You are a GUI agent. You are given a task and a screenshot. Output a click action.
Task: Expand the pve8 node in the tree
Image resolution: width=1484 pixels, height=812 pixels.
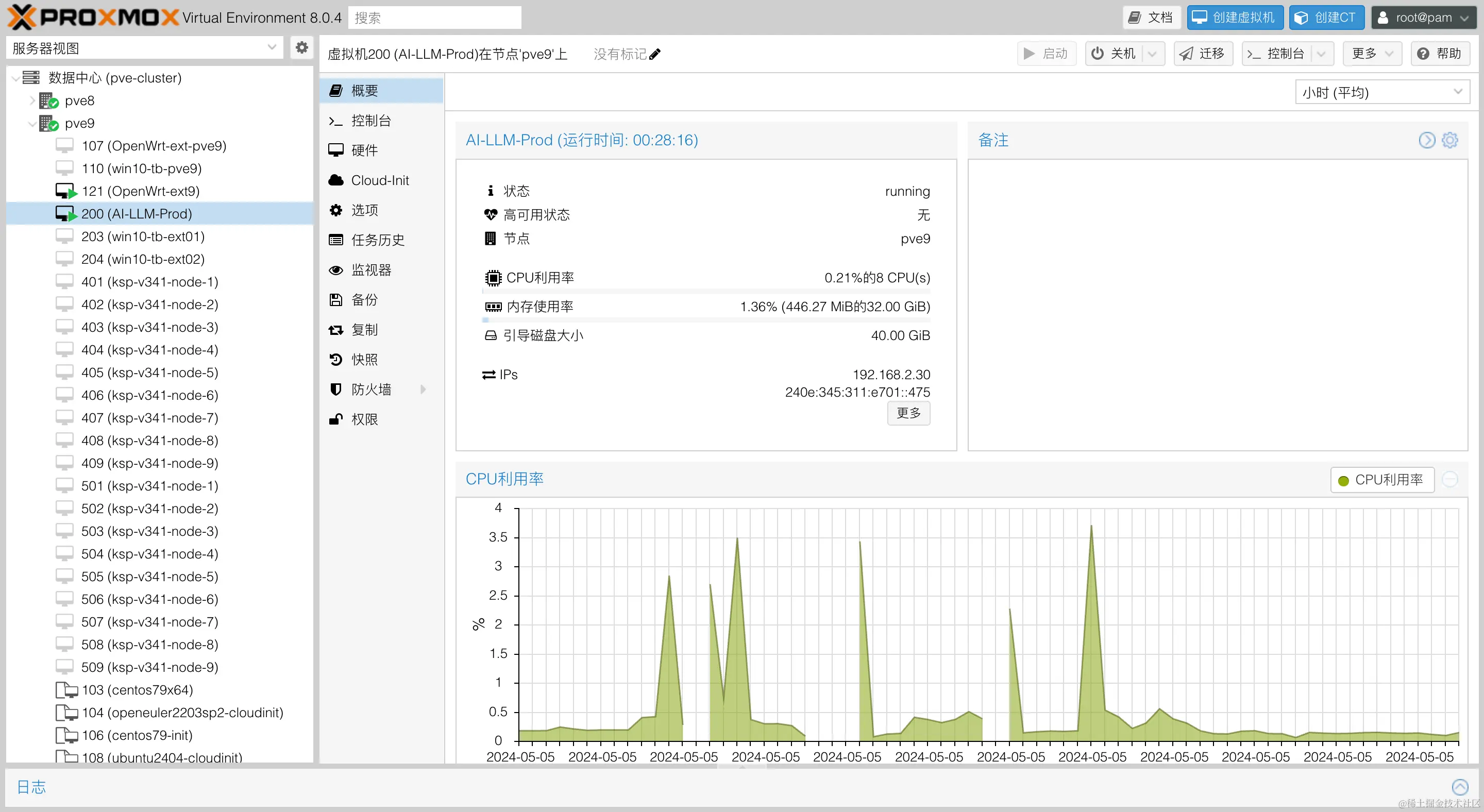(32, 99)
